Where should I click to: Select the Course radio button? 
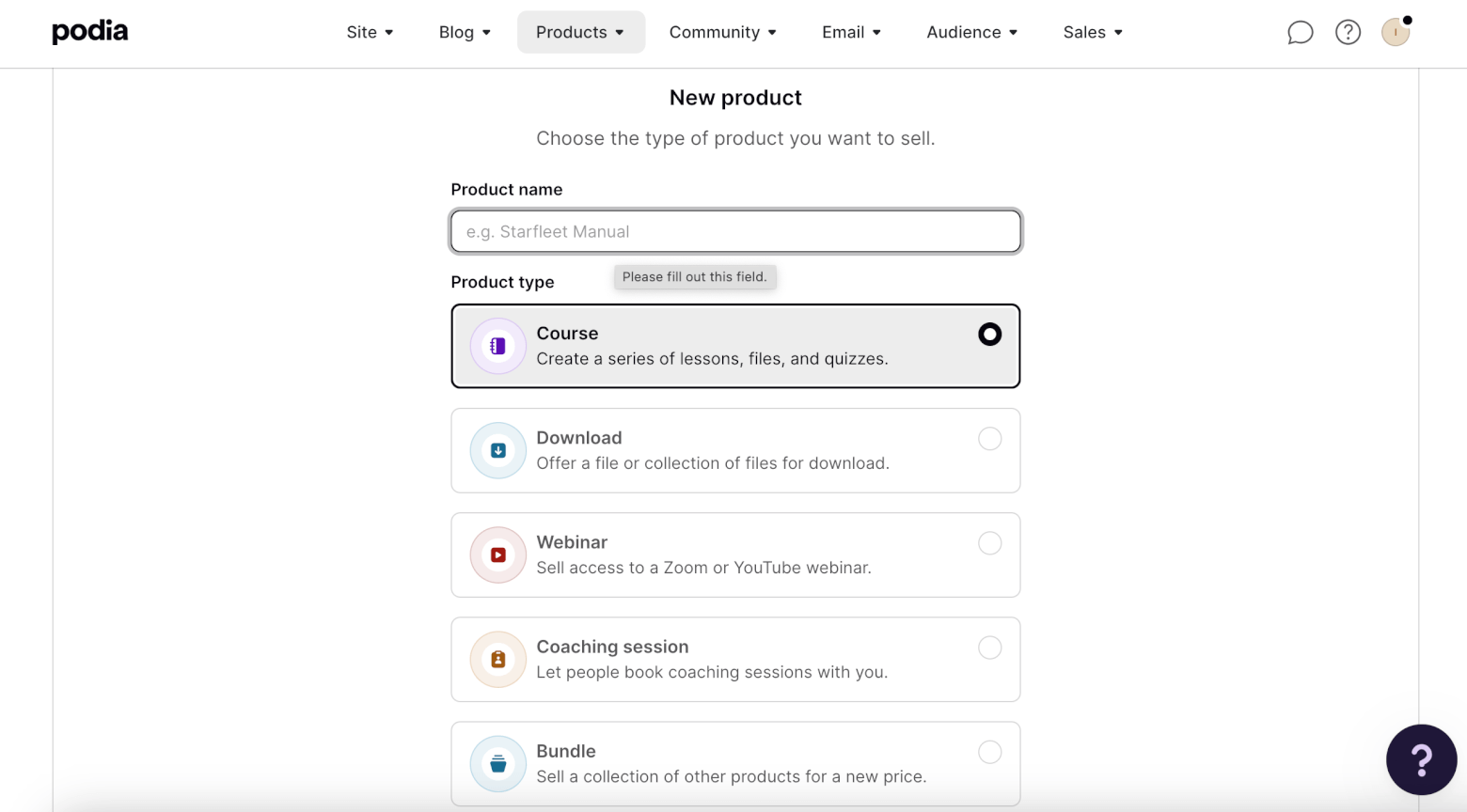989,334
